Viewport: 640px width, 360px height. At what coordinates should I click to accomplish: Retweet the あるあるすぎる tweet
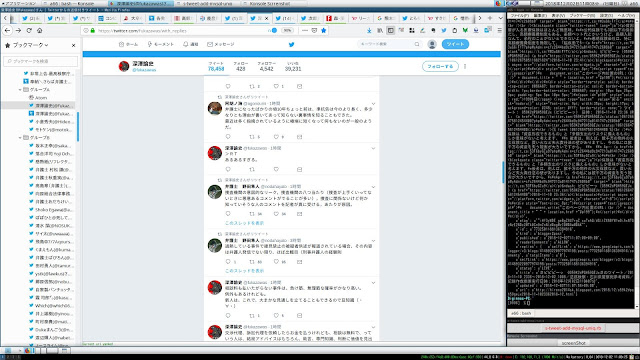[x=252, y=169]
